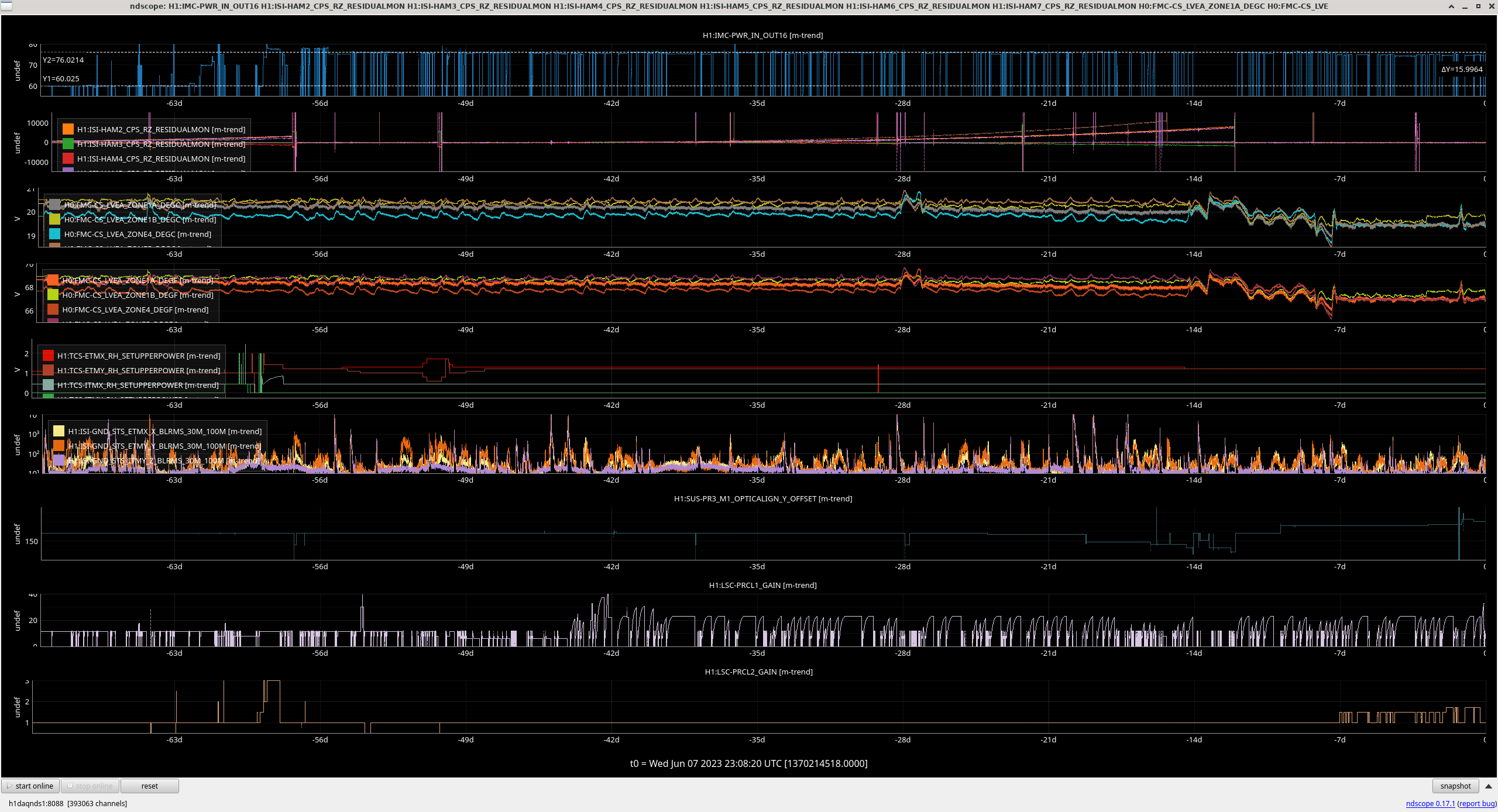Click the start online play button
The height and width of the screenshot is (812, 1498).
coord(30,786)
